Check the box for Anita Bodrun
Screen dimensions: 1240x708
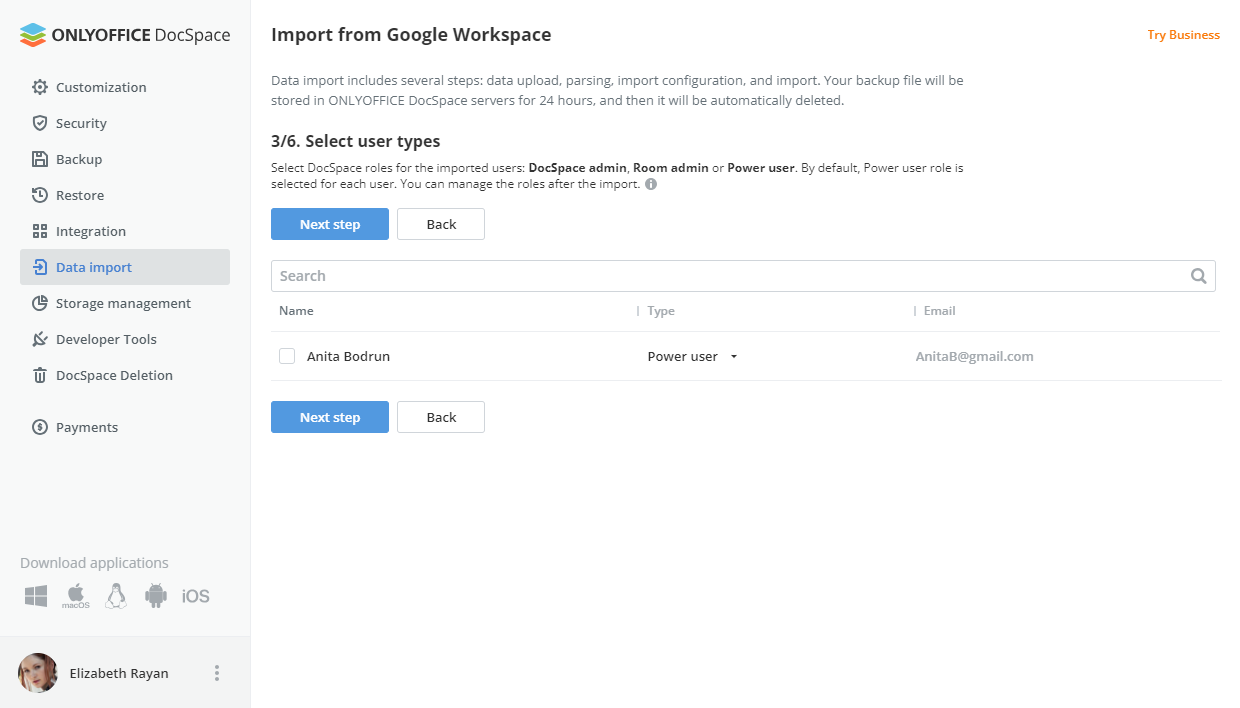[x=287, y=356]
